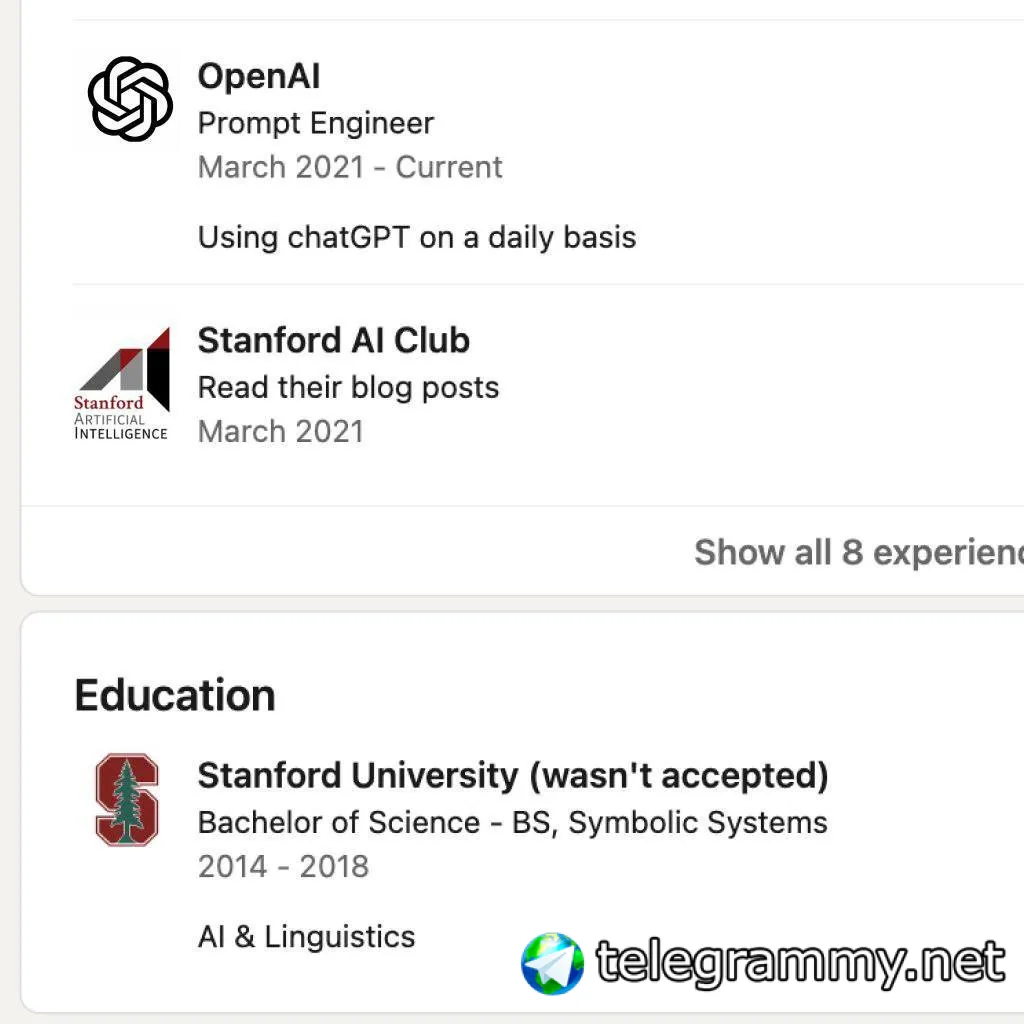The height and width of the screenshot is (1024, 1024).
Task: Expand "Show all 8 experiences"
Action: 858,552
